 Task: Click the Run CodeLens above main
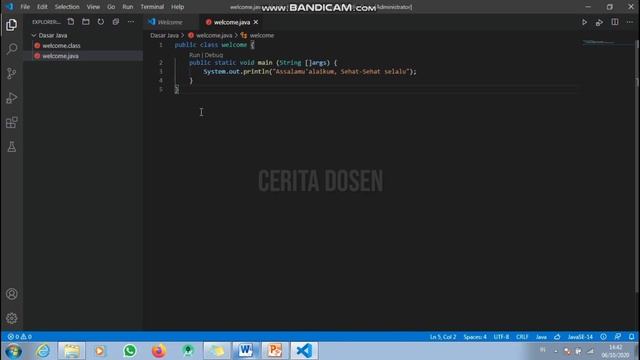(x=194, y=55)
